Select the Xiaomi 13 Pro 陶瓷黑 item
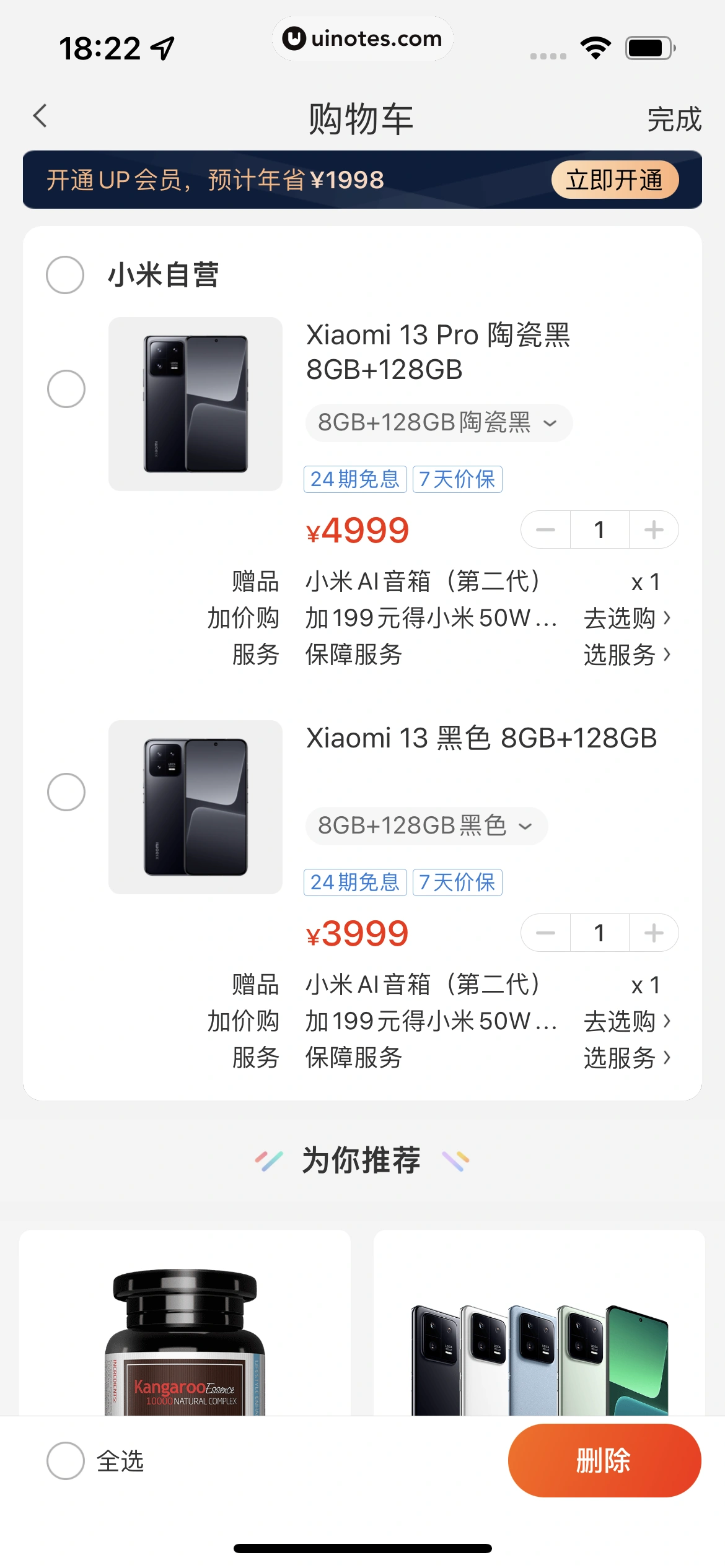725x1568 pixels. coord(66,389)
